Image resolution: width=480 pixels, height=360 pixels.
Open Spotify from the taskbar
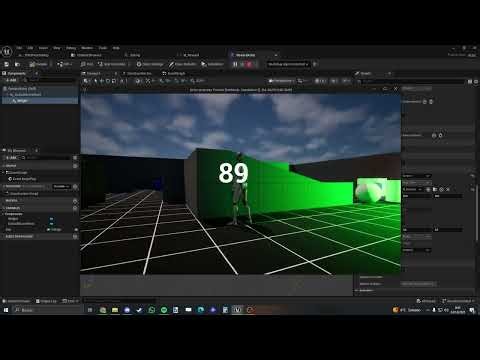coord(164,310)
